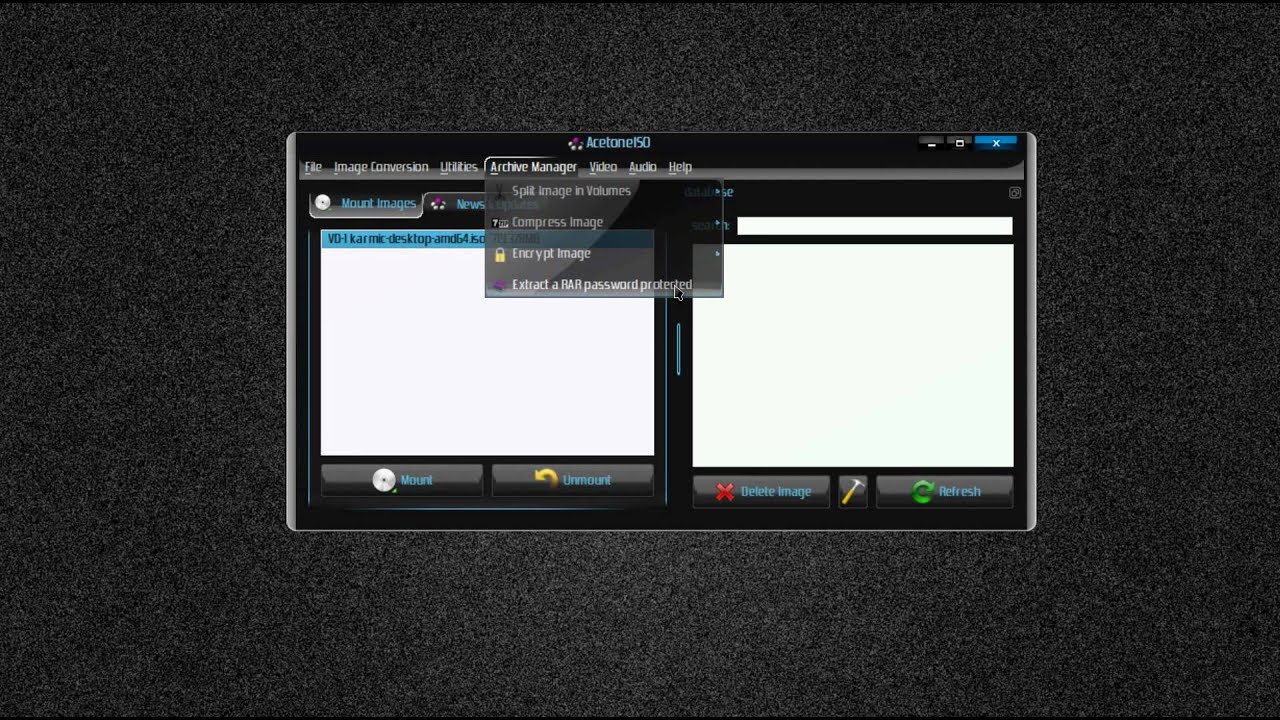Viewport: 1280px width, 720px height.
Task: Open the Audio menu
Action: coord(642,167)
